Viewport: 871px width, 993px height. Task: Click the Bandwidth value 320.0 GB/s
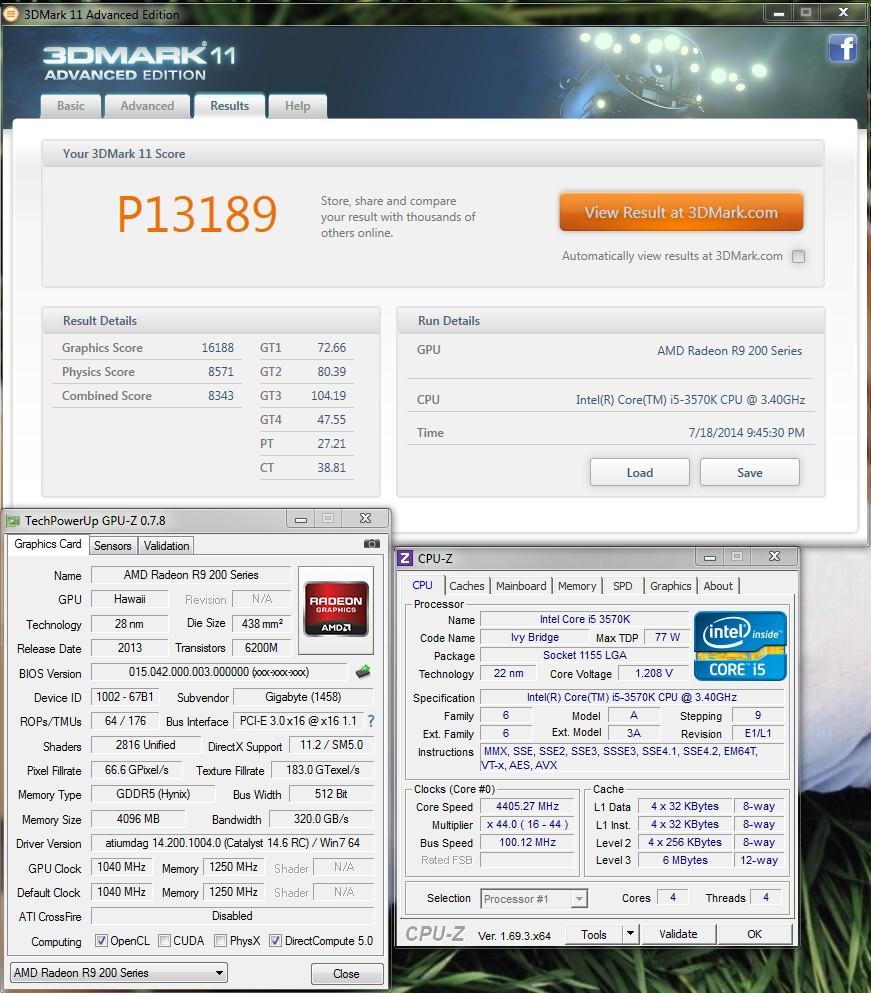(x=321, y=819)
